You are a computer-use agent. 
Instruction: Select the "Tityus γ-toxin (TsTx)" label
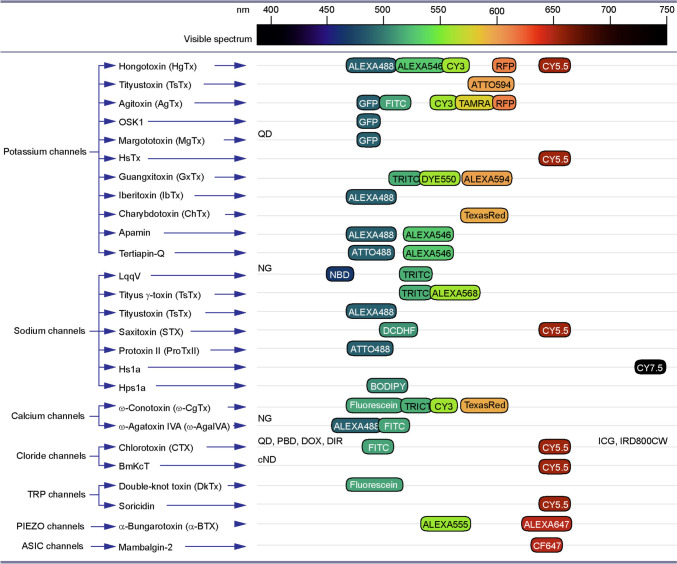pyautogui.click(x=160, y=295)
